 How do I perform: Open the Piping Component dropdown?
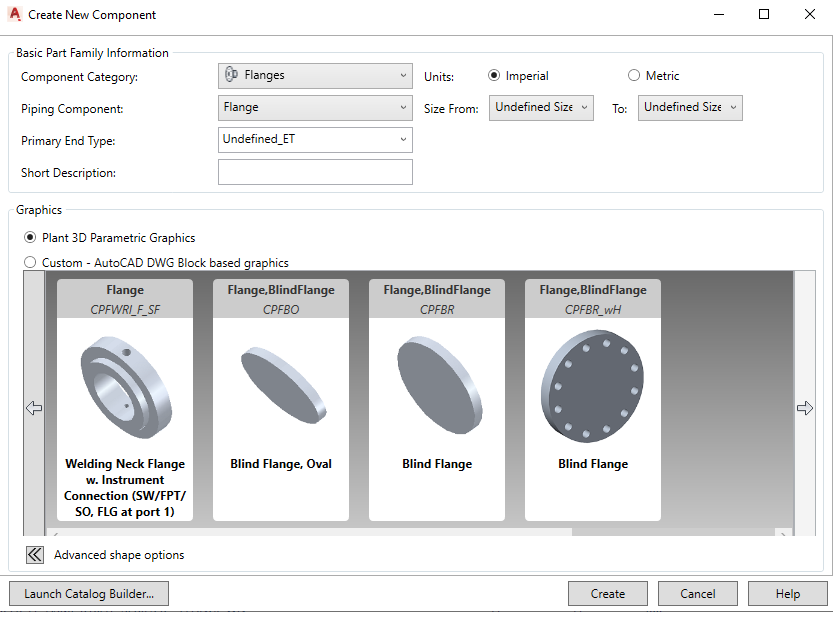(315, 108)
